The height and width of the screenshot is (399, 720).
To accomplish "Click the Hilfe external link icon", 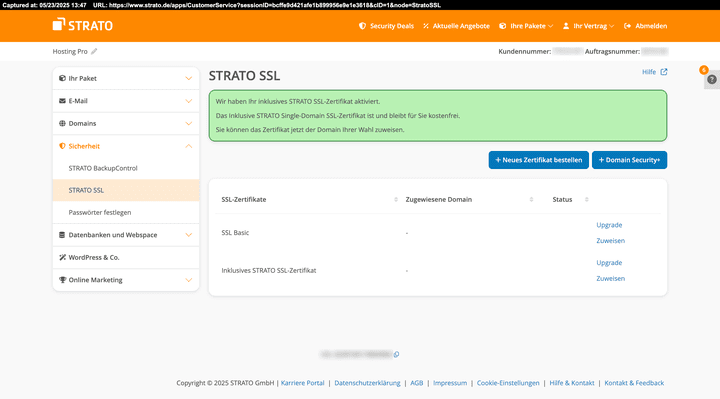I will [x=664, y=72].
